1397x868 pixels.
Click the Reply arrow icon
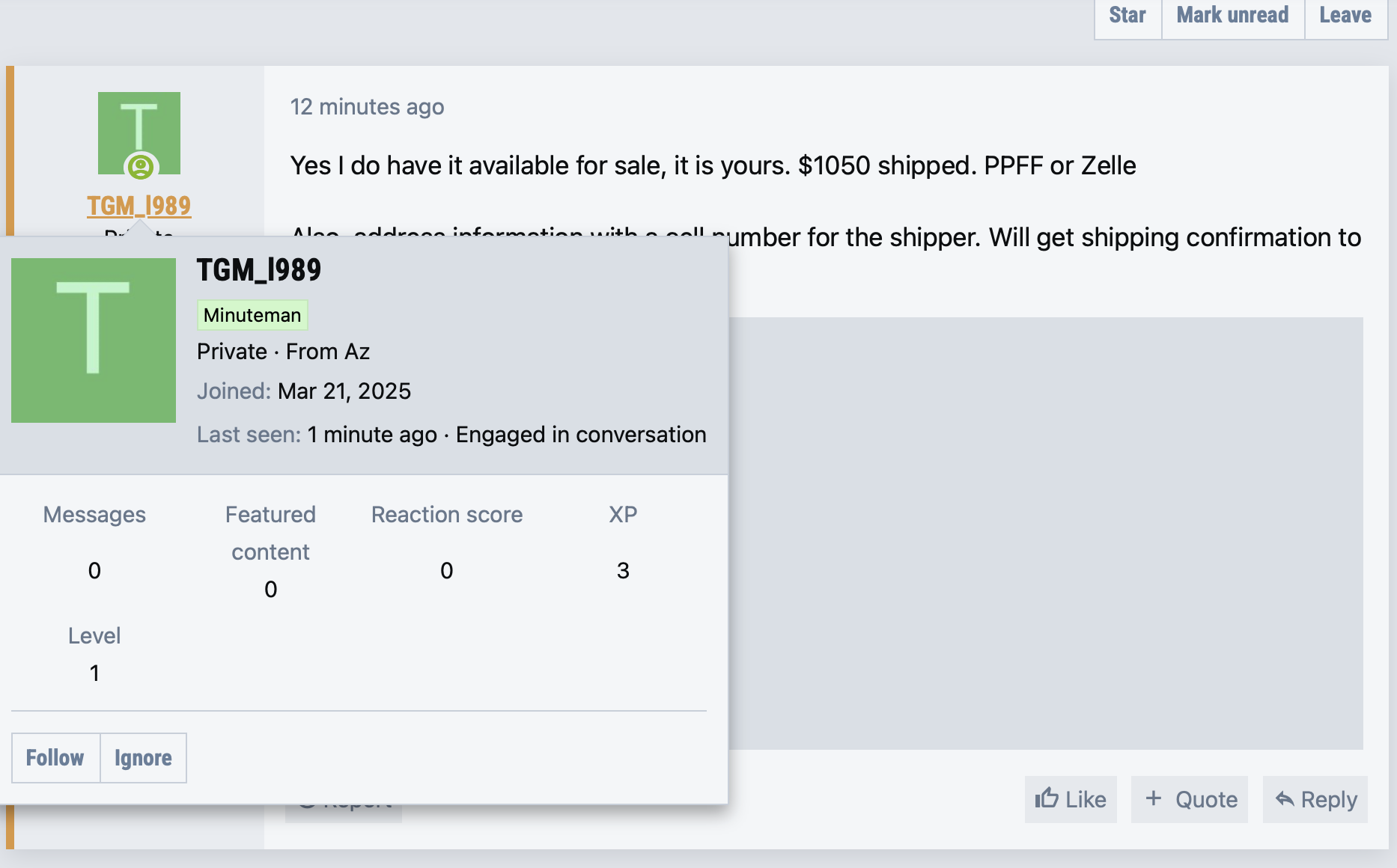(1285, 799)
